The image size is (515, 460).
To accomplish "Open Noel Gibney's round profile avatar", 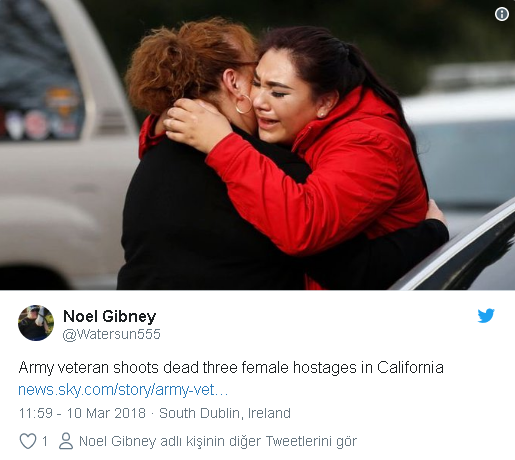I will (x=36, y=323).
